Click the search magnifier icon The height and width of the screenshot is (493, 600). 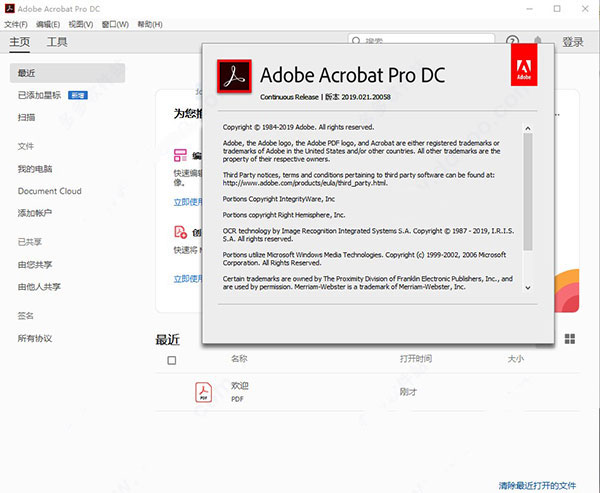[x=356, y=41]
